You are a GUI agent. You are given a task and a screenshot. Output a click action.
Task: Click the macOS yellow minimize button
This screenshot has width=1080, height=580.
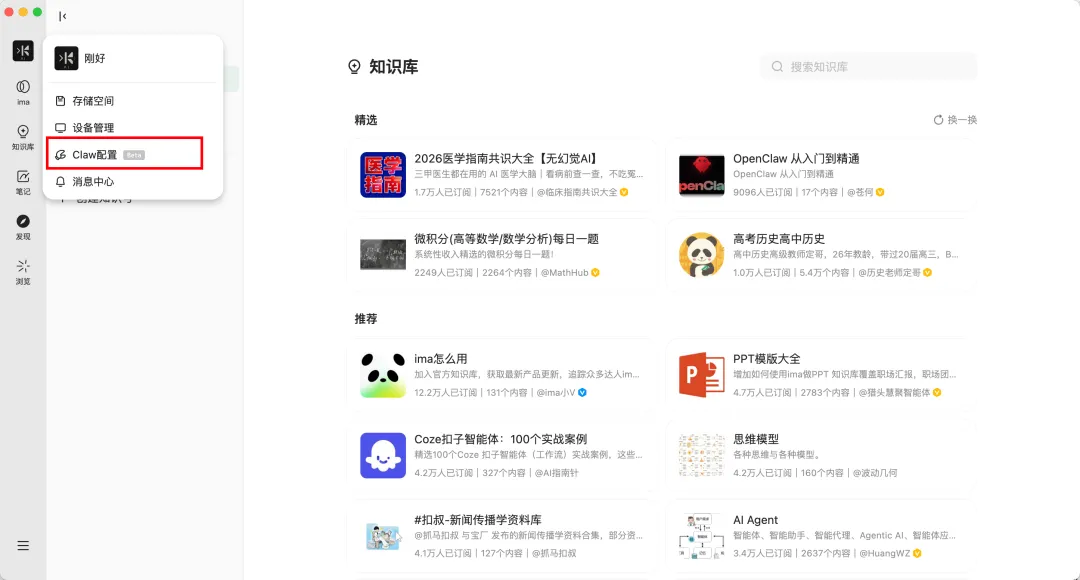[x=23, y=12]
